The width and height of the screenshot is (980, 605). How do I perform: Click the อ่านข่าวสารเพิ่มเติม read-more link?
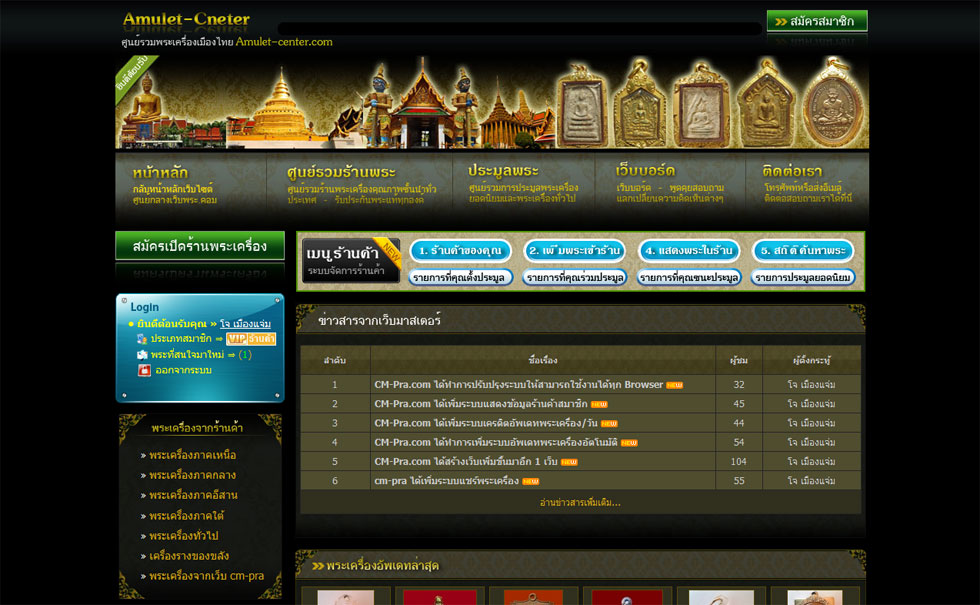tap(580, 502)
